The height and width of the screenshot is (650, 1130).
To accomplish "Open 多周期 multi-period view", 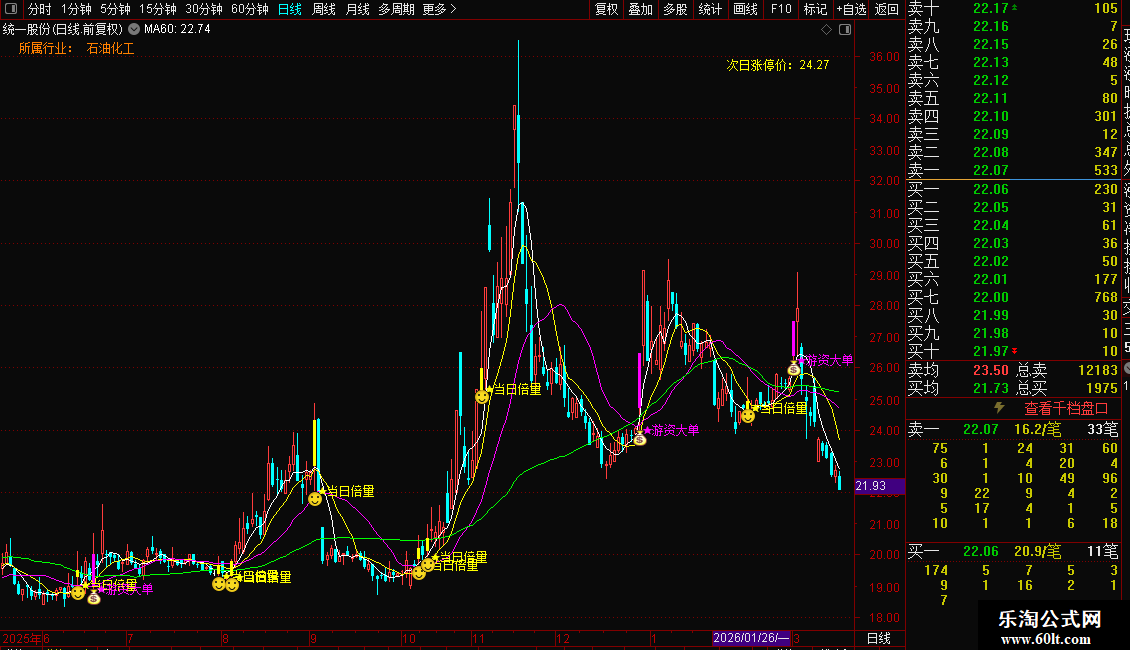I will click(396, 9).
